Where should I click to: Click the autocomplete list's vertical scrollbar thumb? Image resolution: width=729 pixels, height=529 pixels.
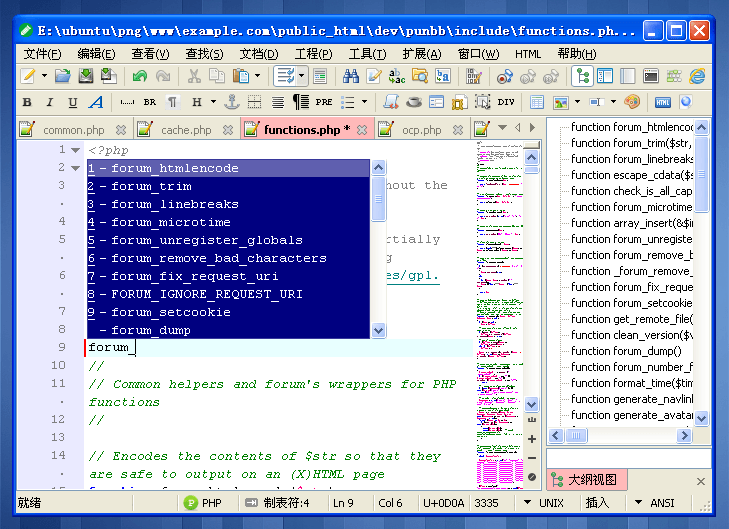379,198
